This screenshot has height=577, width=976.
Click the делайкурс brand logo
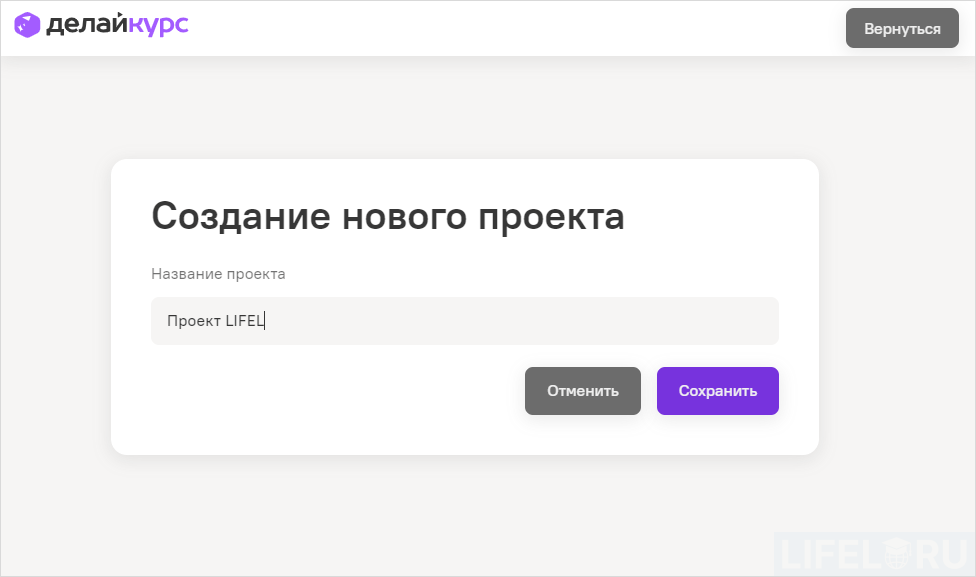point(100,24)
